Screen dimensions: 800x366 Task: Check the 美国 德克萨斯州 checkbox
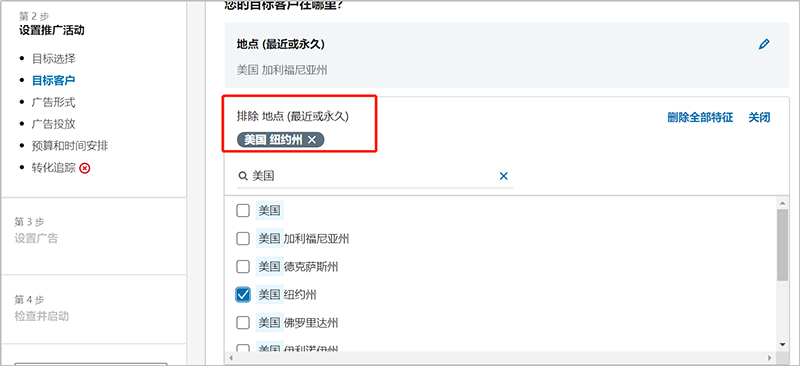pos(243,266)
